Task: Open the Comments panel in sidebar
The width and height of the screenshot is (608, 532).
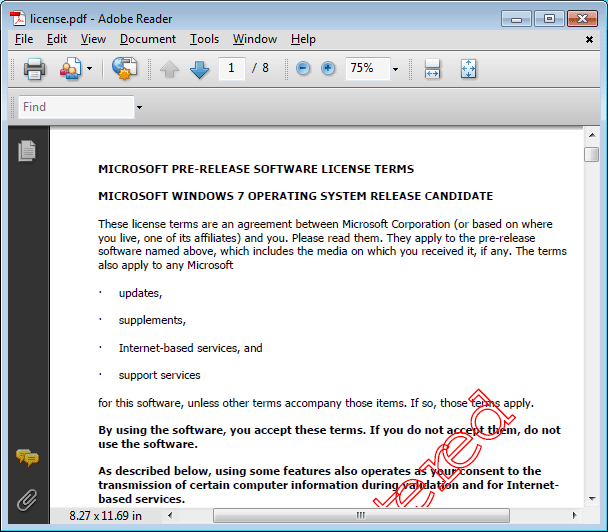Action: coord(27,458)
